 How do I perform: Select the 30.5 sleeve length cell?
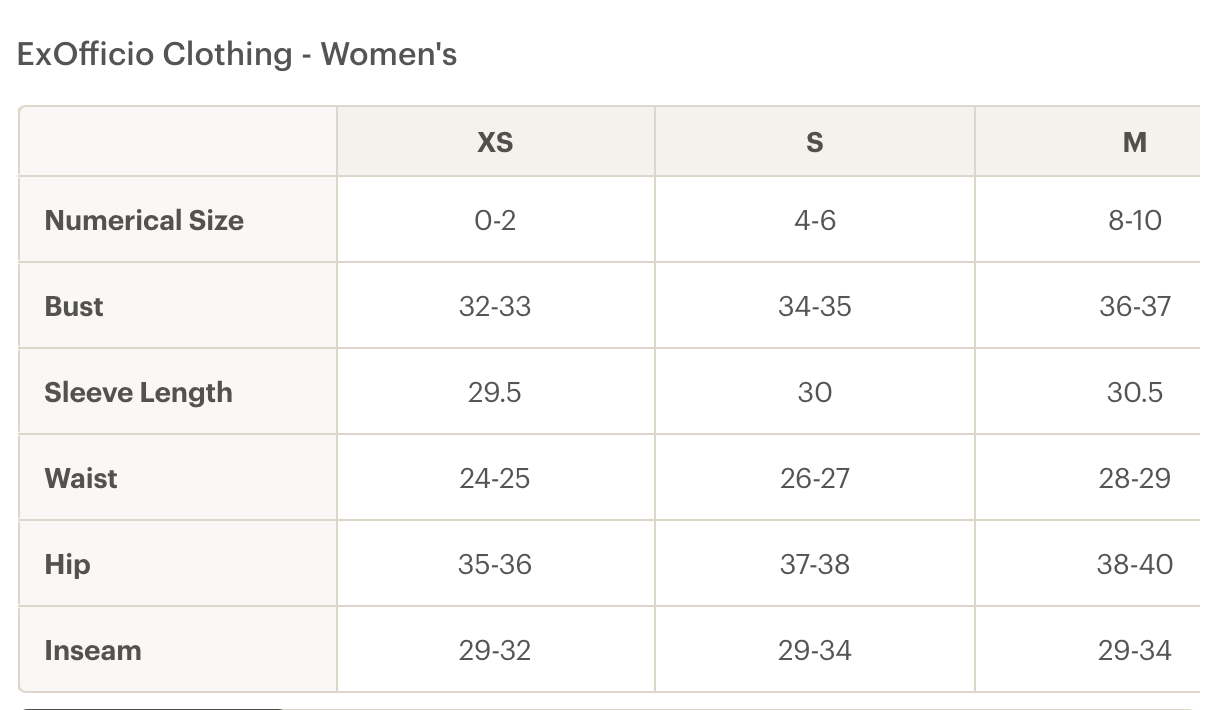1134,392
